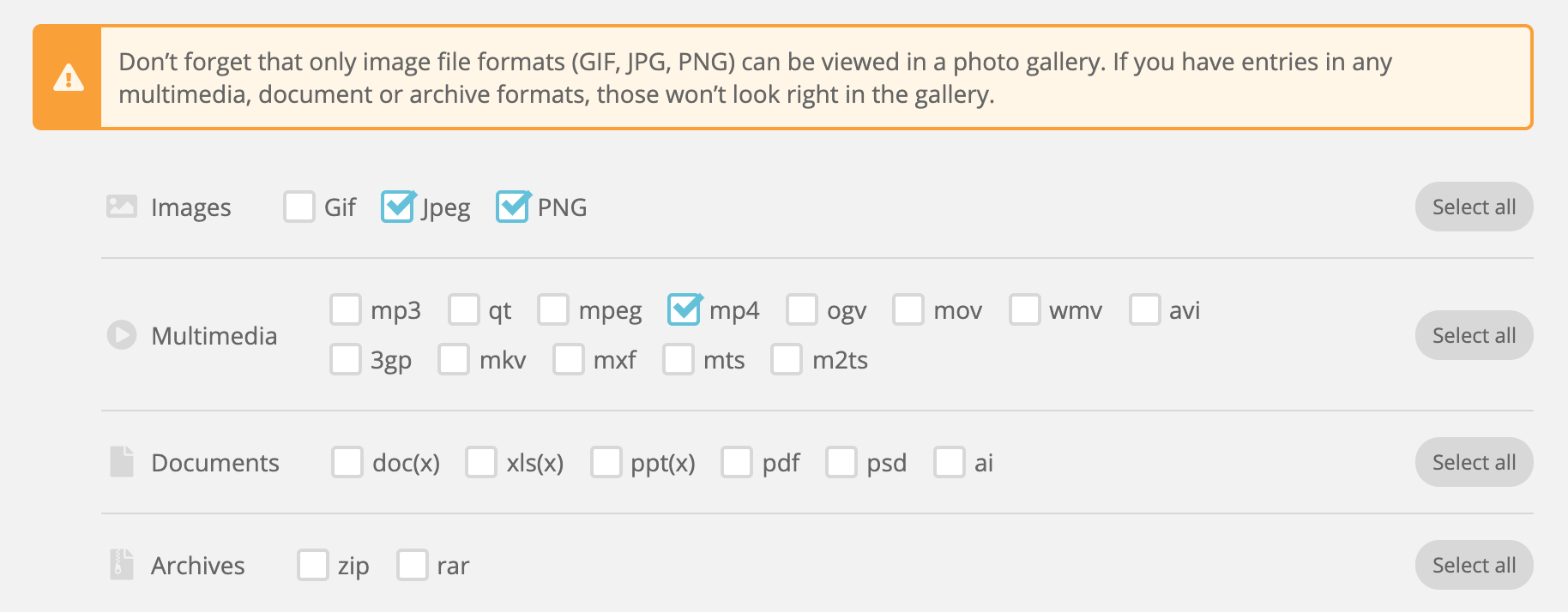Tick the pdf checkbox
This screenshot has height=612, width=1568.
[x=737, y=462]
